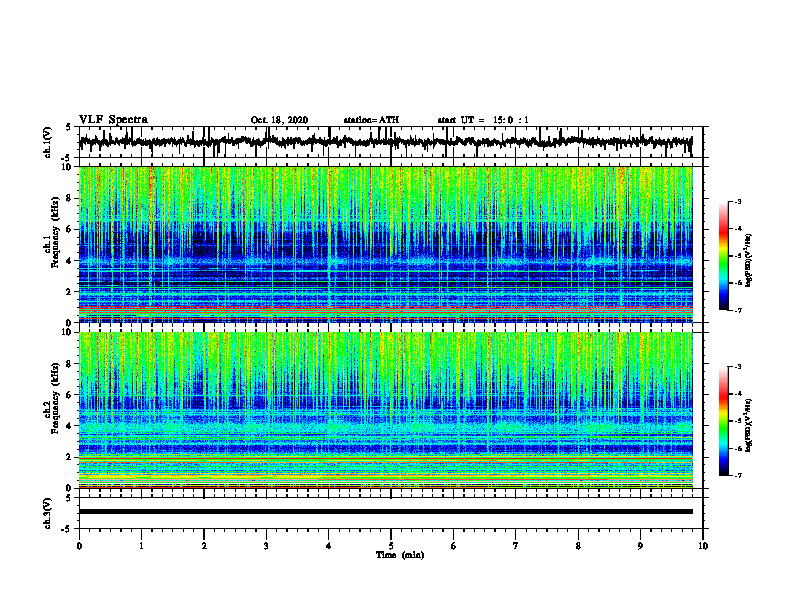Click the "Time (min)" axis label
This screenshot has height=612, width=792.
click(x=400, y=555)
